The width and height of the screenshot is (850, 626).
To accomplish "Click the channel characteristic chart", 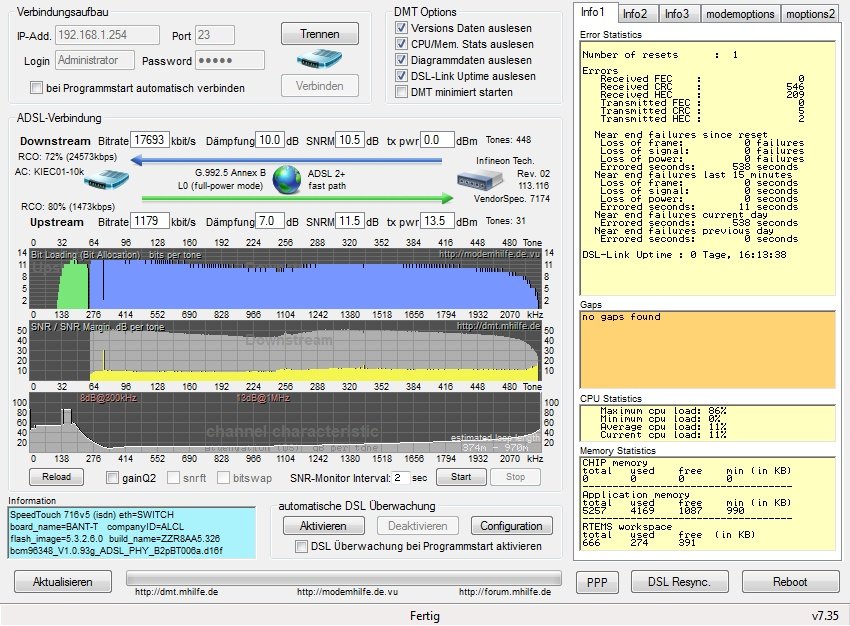I will click(285, 423).
